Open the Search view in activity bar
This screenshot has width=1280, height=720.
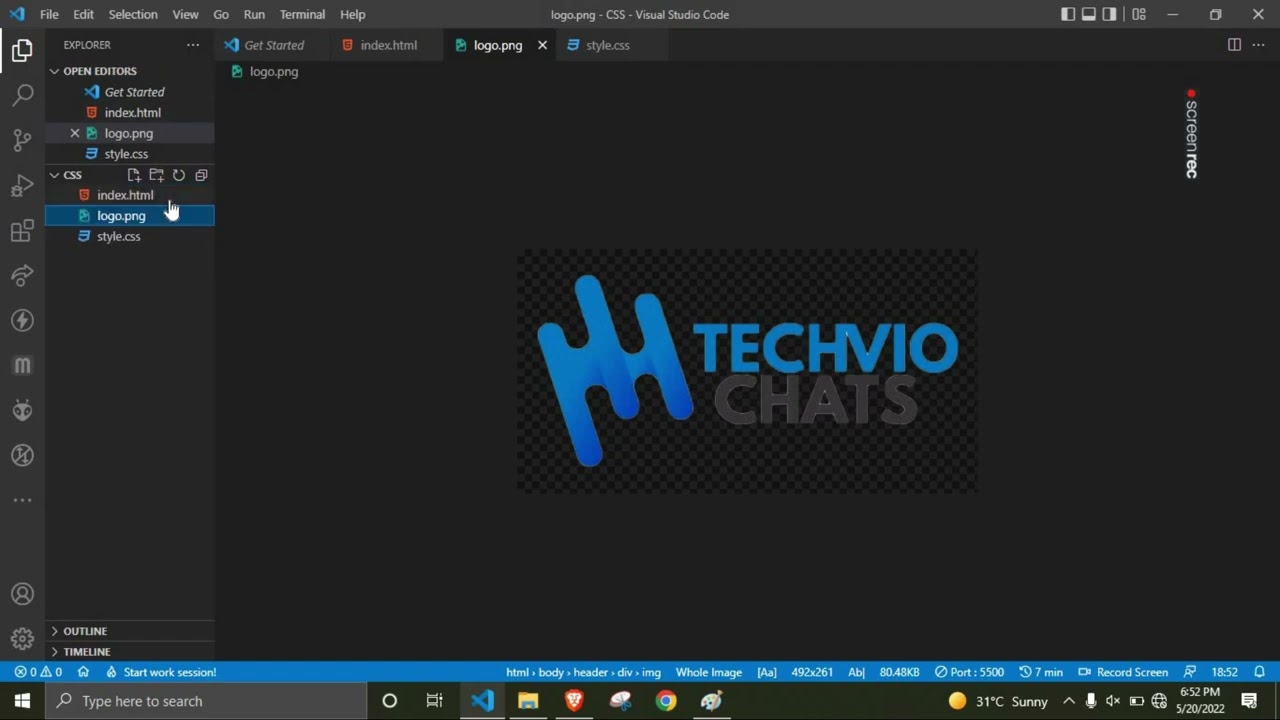coord(22,95)
